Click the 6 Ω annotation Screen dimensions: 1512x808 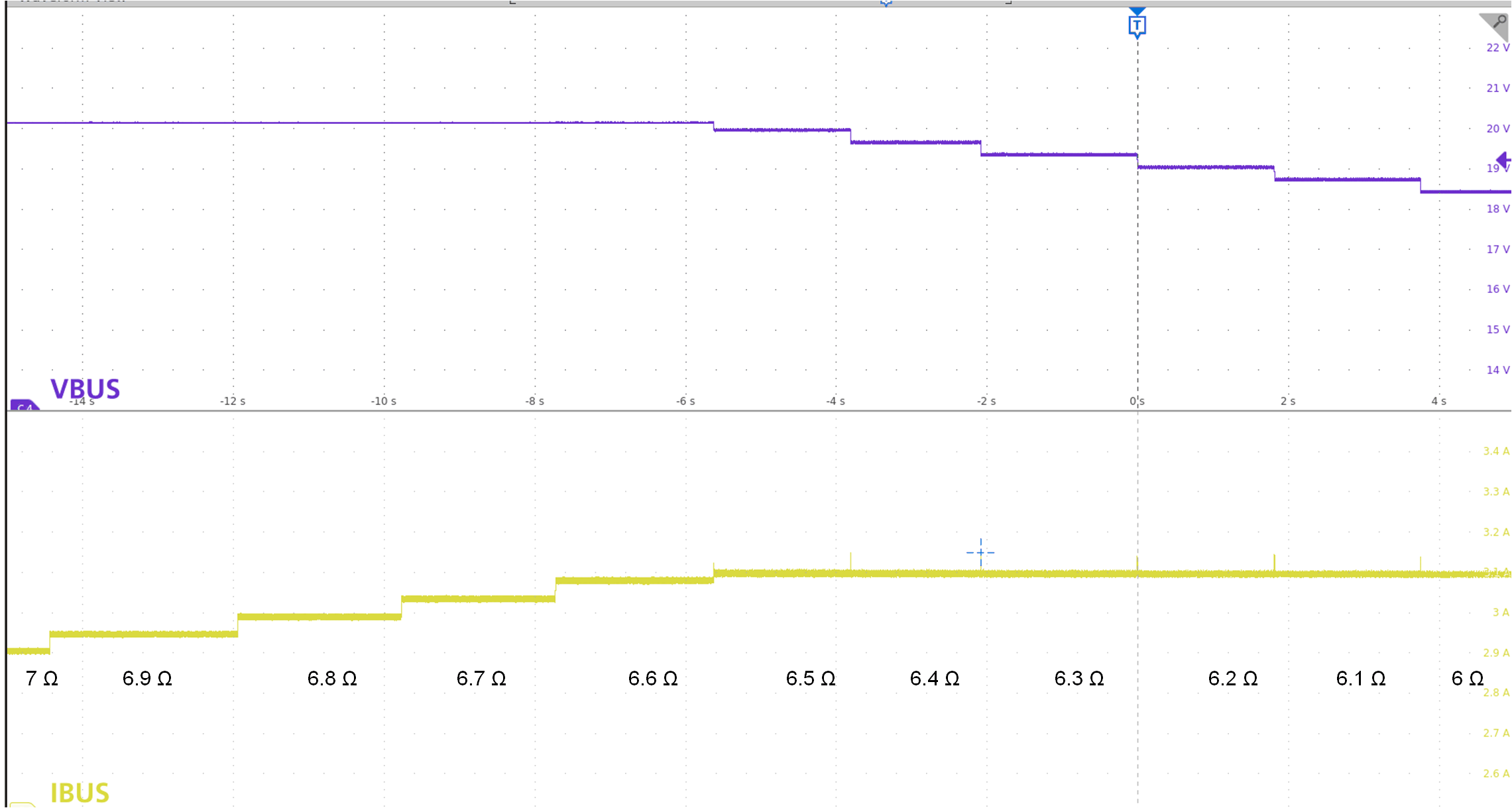(x=1468, y=679)
